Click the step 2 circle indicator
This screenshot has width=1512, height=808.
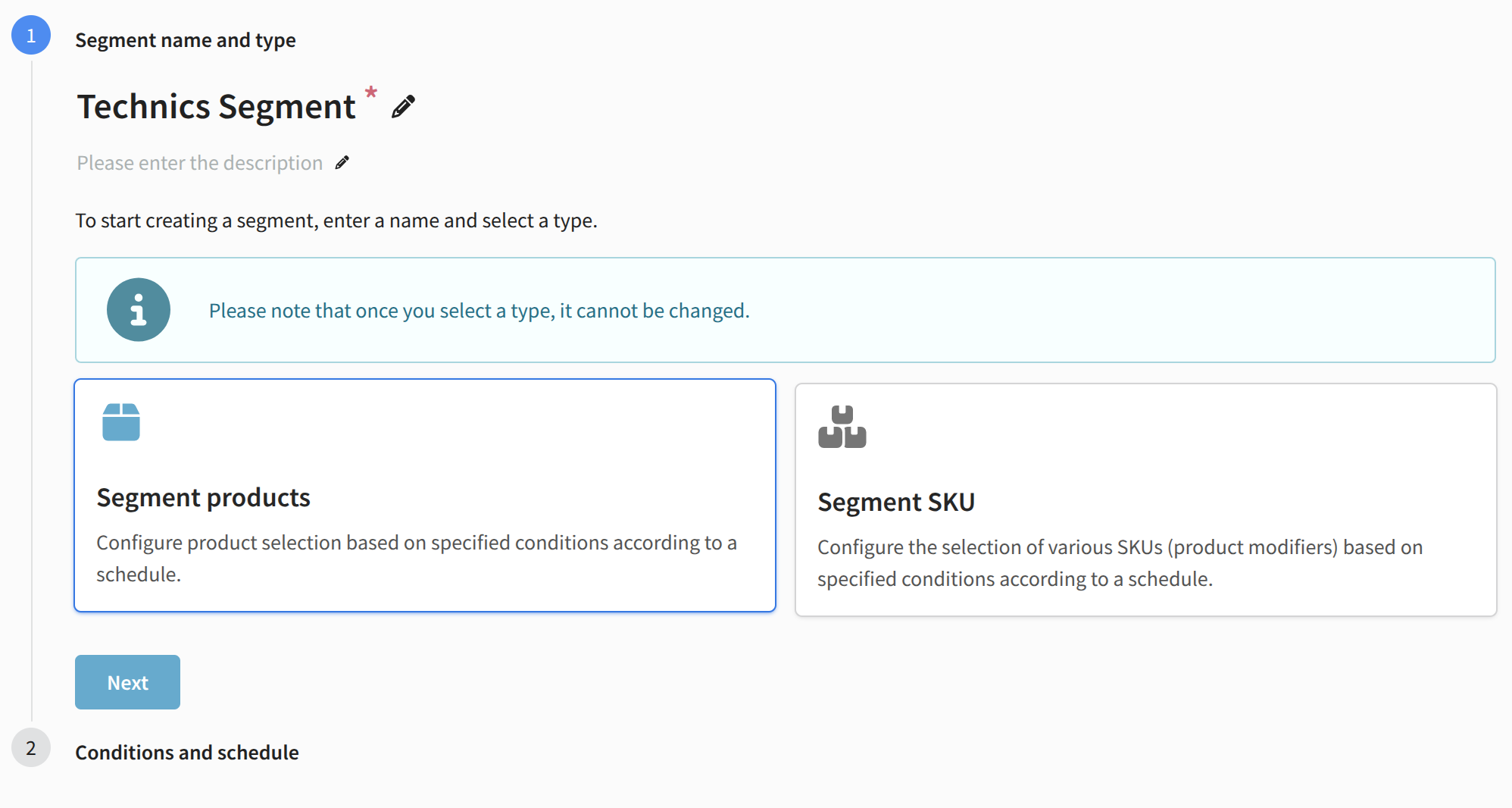(x=31, y=748)
